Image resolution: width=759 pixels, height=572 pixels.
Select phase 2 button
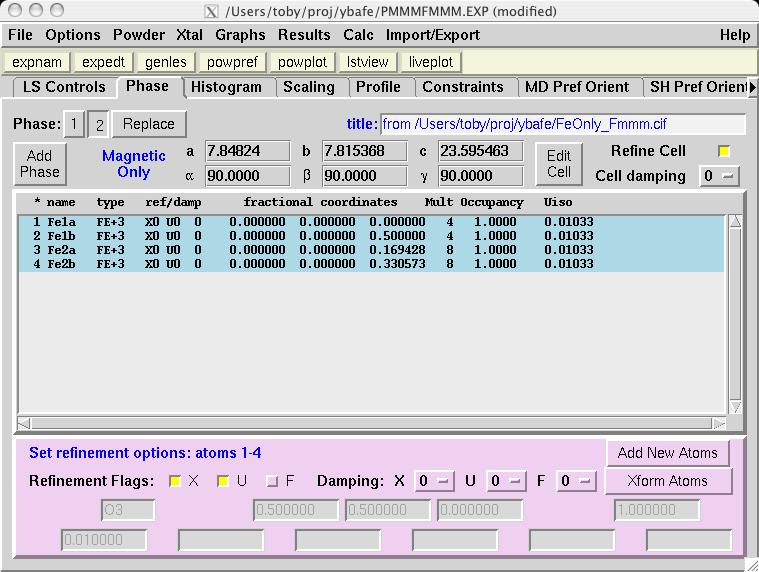[x=99, y=124]
